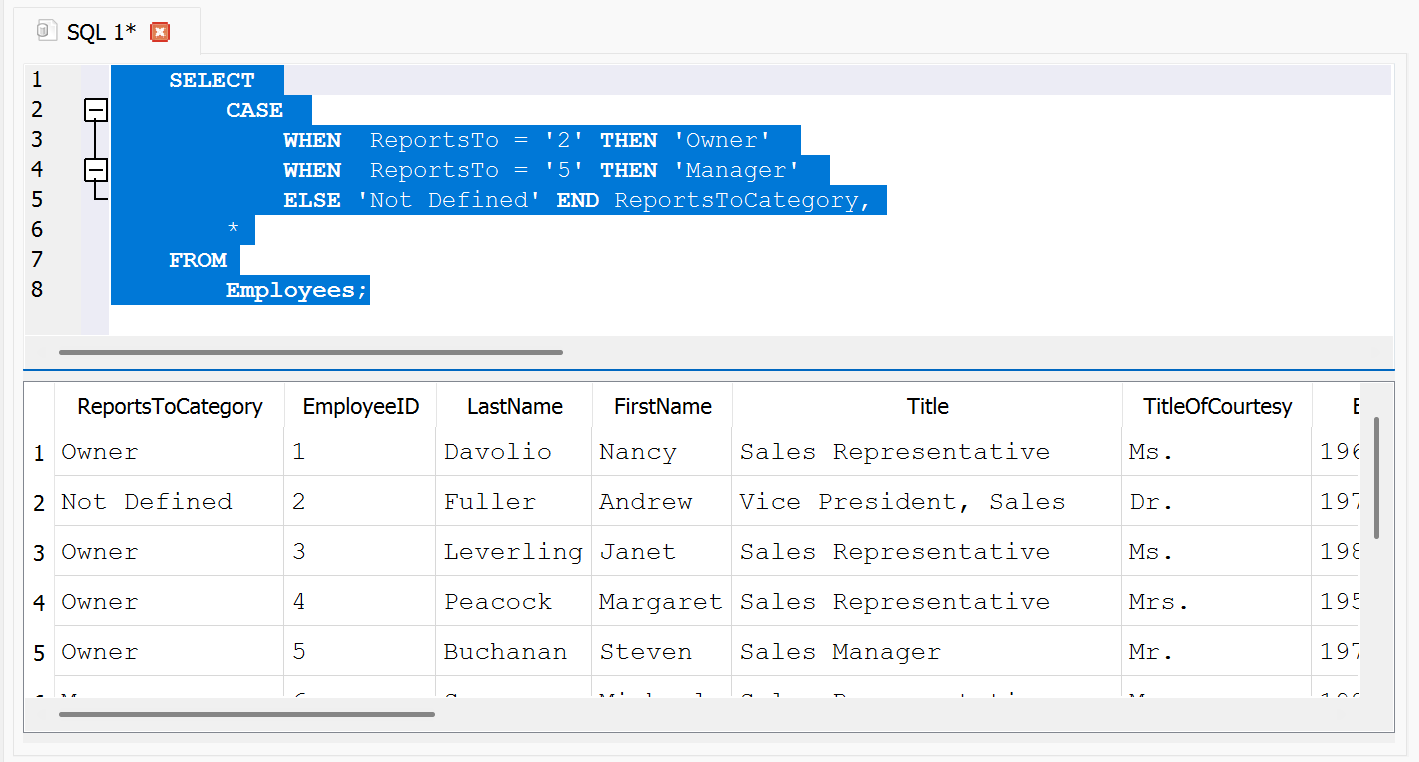Click the TitleOfCourtesy column header

(1217, 406)
